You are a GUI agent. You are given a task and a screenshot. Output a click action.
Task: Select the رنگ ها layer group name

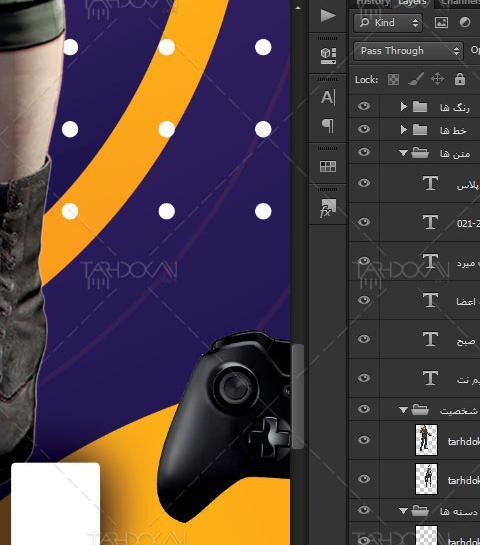click(455, 107)
